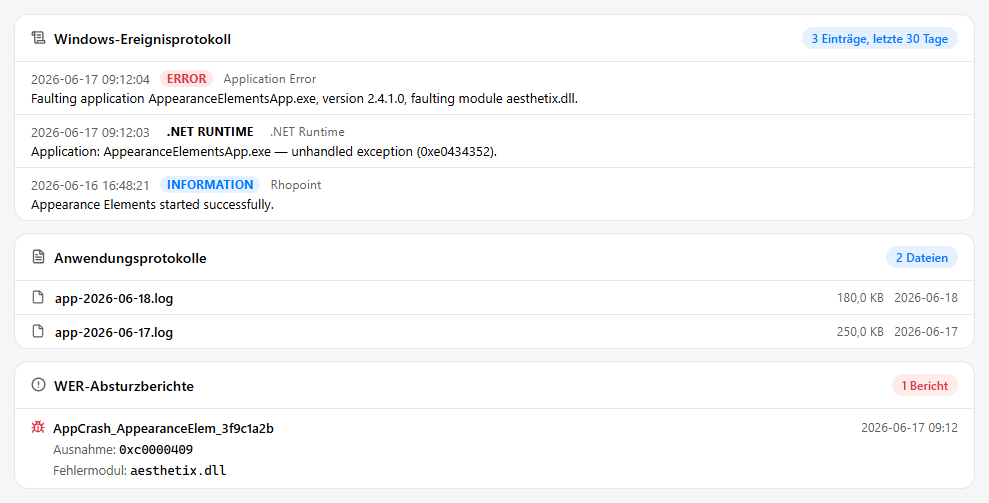This screenshot has width=989, height=503.
Task: Select the 'Appearance Elements started successfully' entry
Action: coord(494,194)
